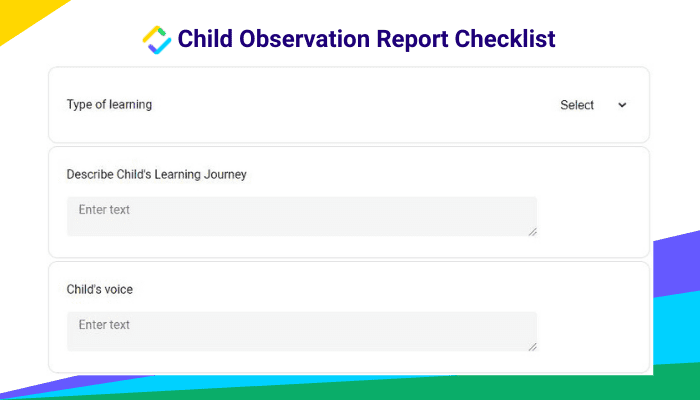Focus the Child's voice text box
This screenshot has height=400, width=700.
302,331
